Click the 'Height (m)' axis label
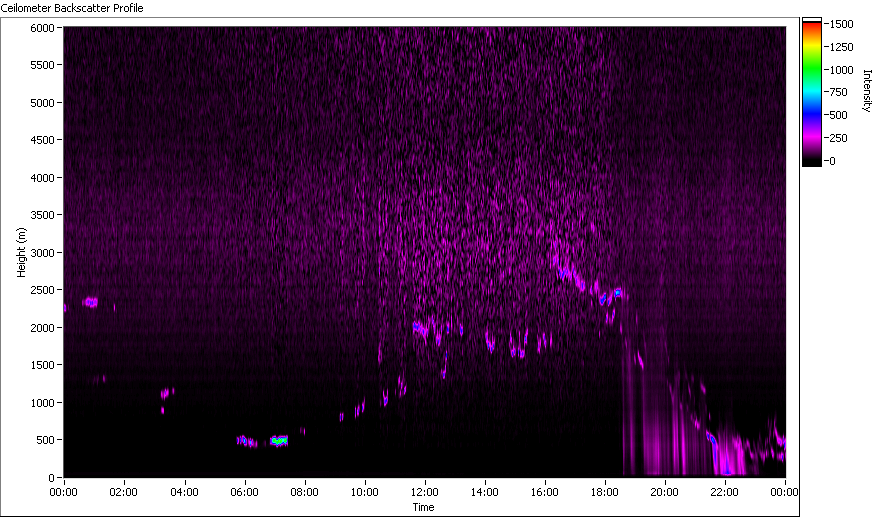Screen dimensions: 876x517 click(x=21, y=252)
